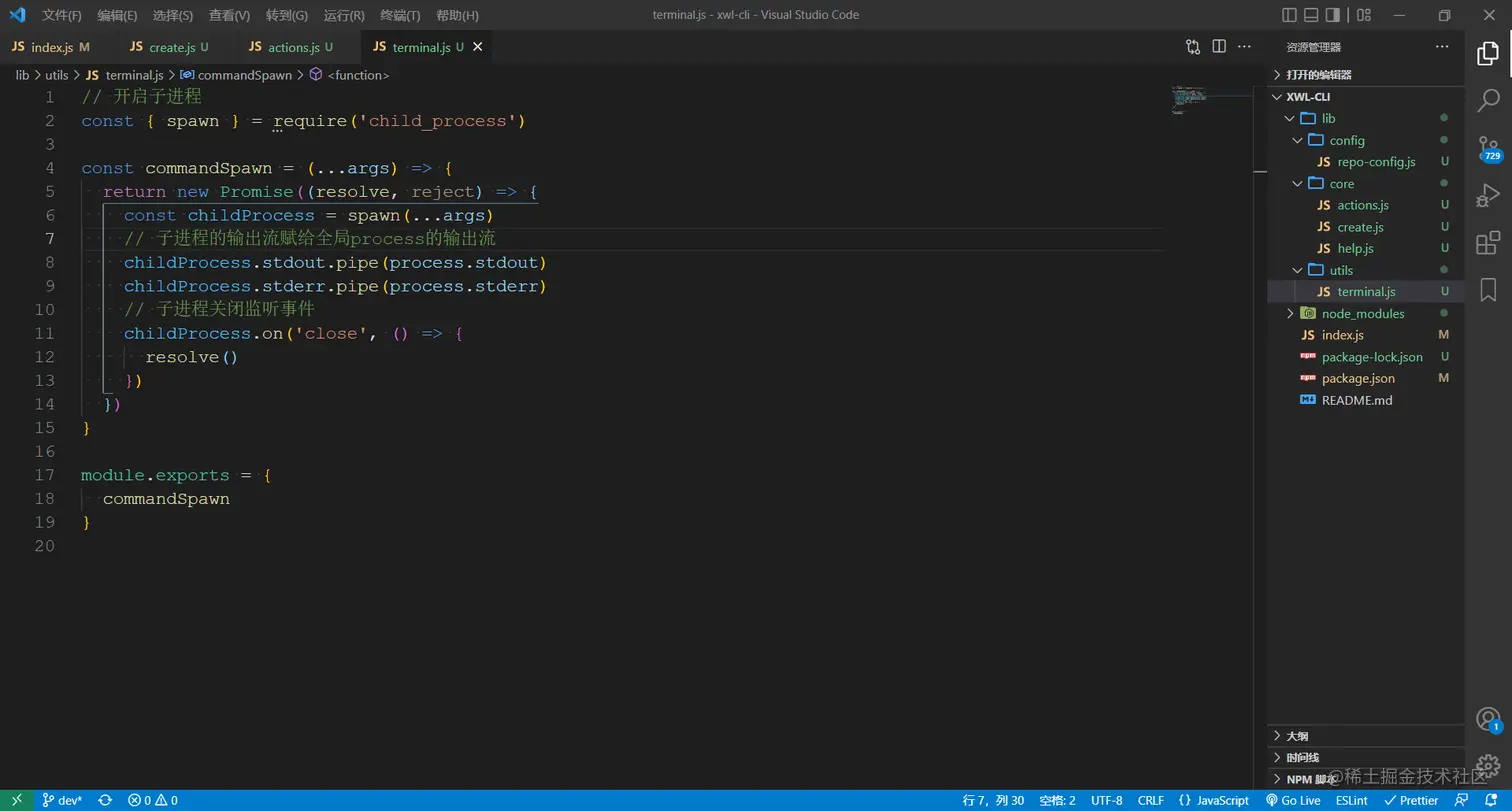The height and width of the screenshot is (811, 1512).
Task: Expand the node_modules folder
Action: tap(1365, 313)
